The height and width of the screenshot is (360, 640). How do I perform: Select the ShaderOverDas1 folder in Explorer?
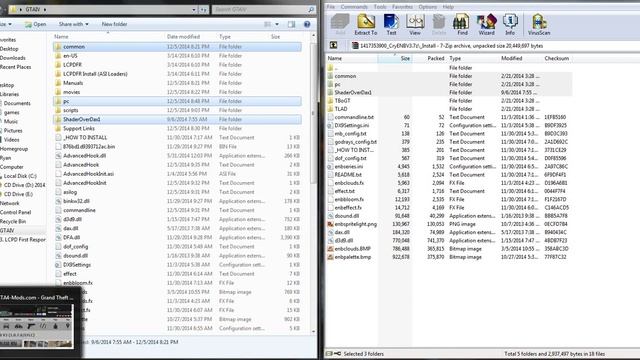tap(177, 119)
